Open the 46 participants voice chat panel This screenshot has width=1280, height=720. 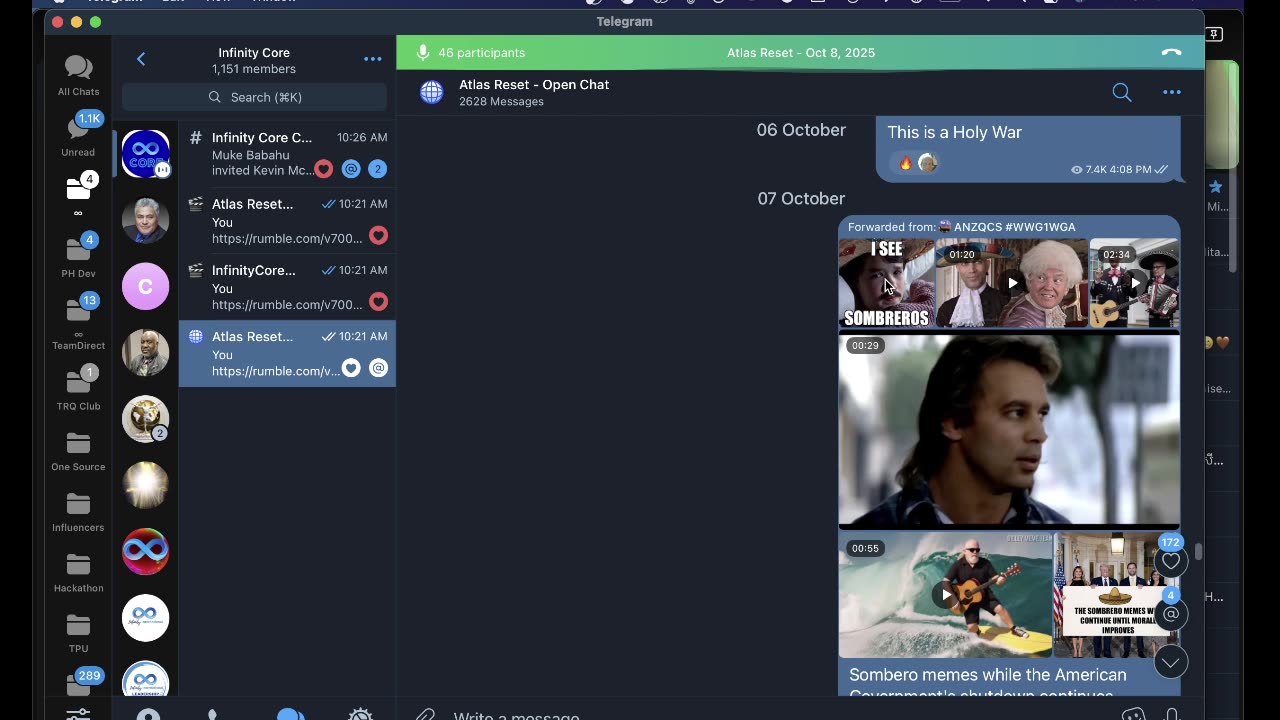481,52
